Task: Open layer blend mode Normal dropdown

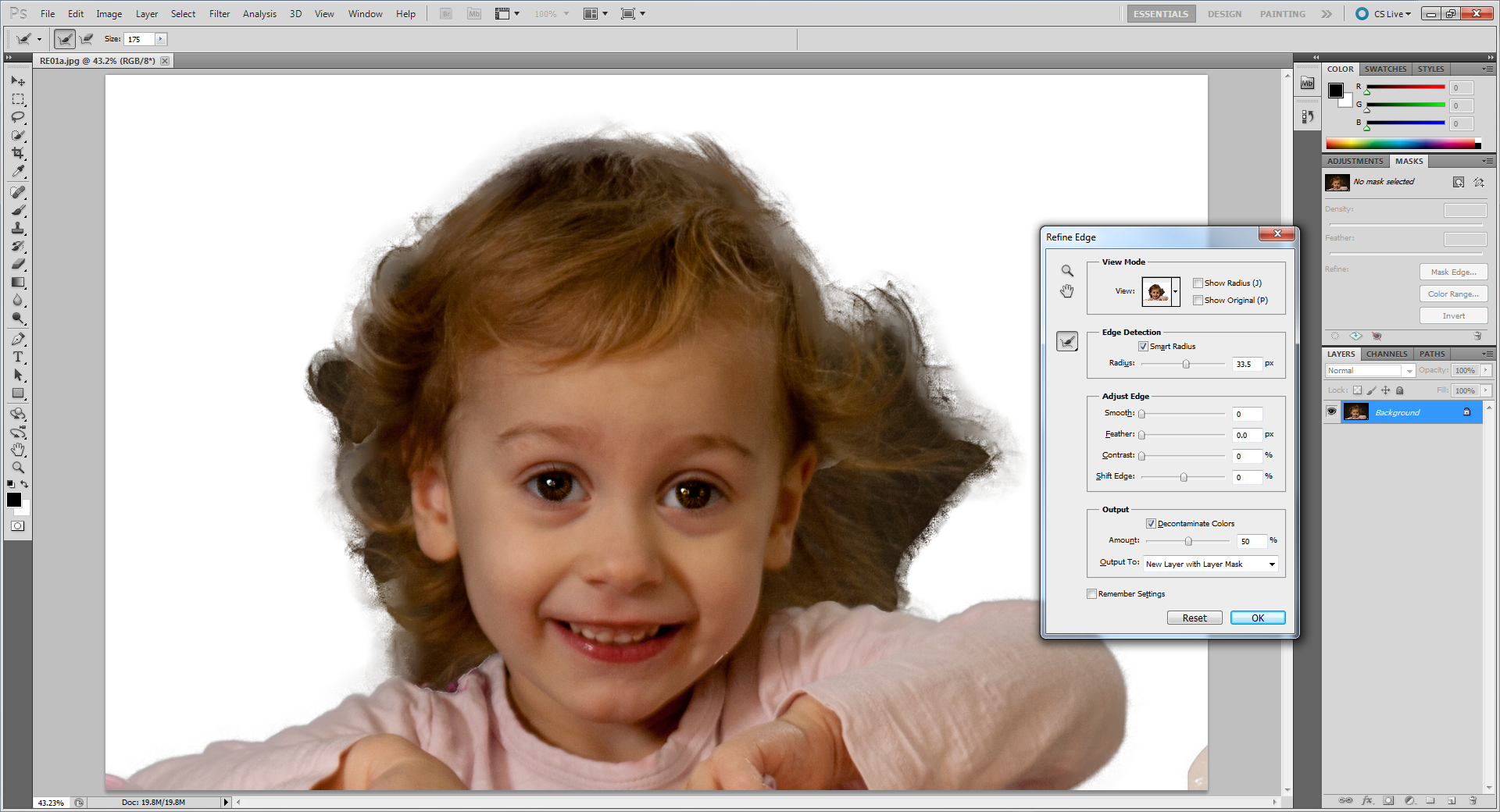Action: [x=1370, y=371]
